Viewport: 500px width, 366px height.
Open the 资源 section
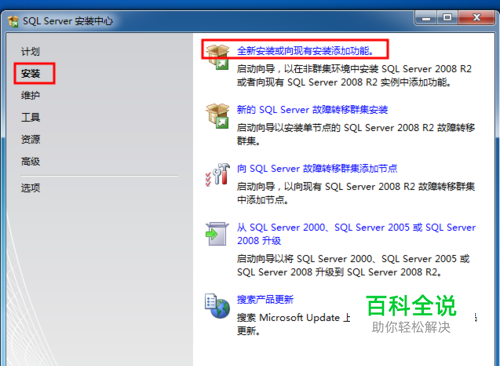(30, 139)
